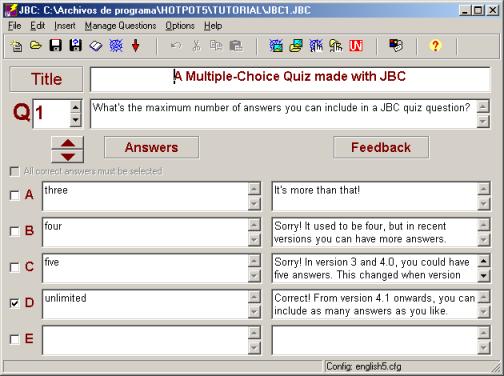This screenshot has height=376, width=504.
Task: Click the Undo toolbar icon
Action: click(x=176, y=45)
